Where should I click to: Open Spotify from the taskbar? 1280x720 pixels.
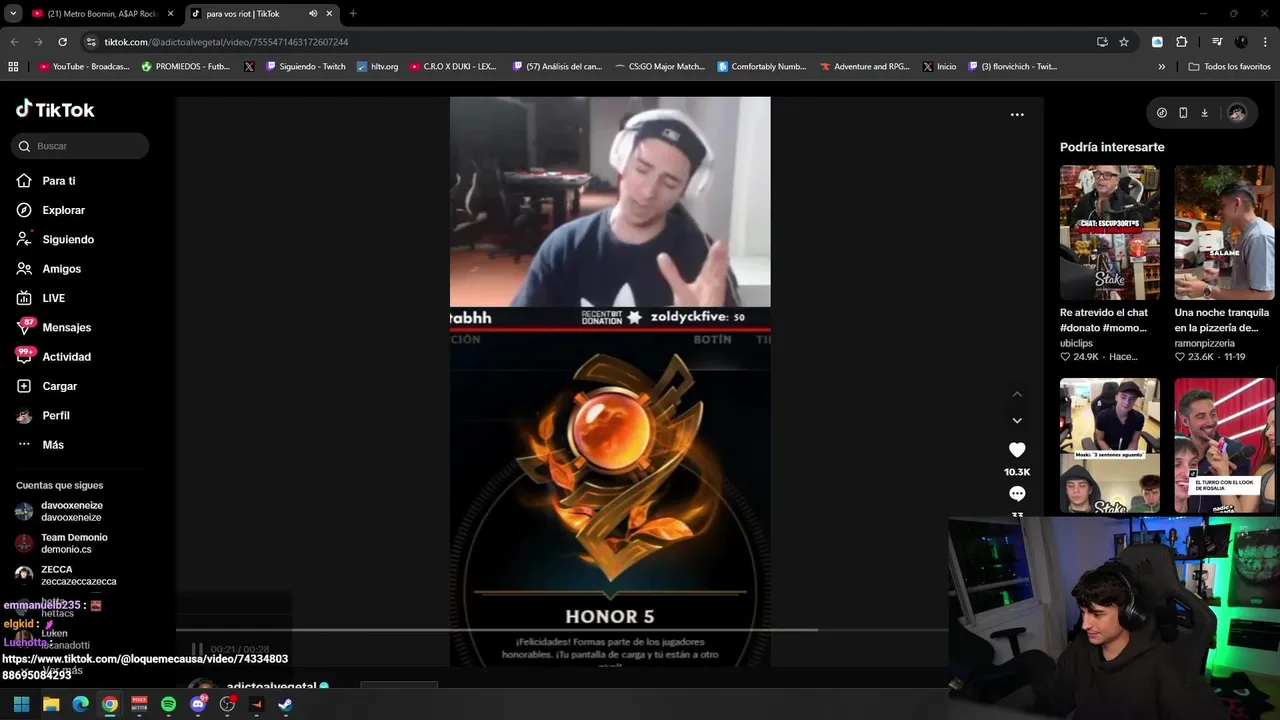168,704
